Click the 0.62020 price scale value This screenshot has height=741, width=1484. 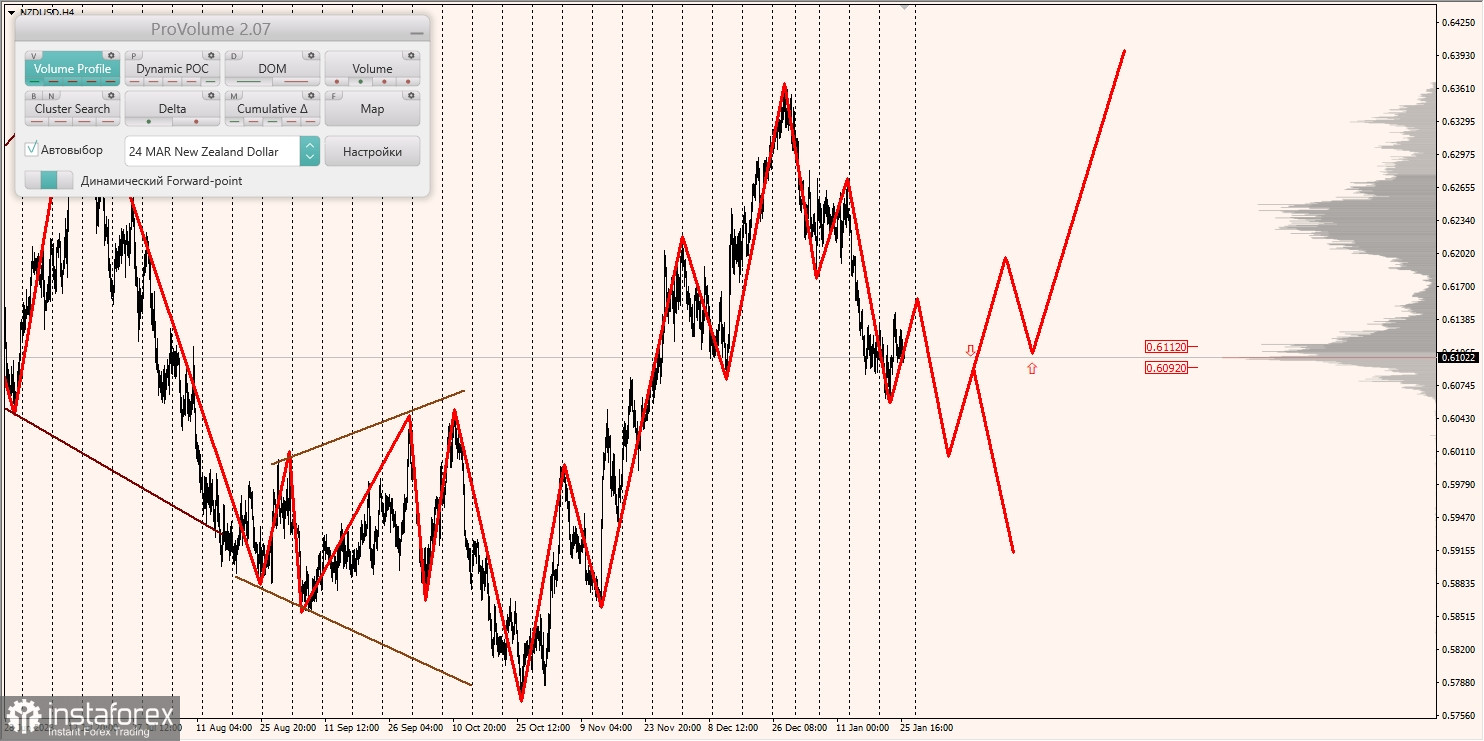coord(1460,254)
